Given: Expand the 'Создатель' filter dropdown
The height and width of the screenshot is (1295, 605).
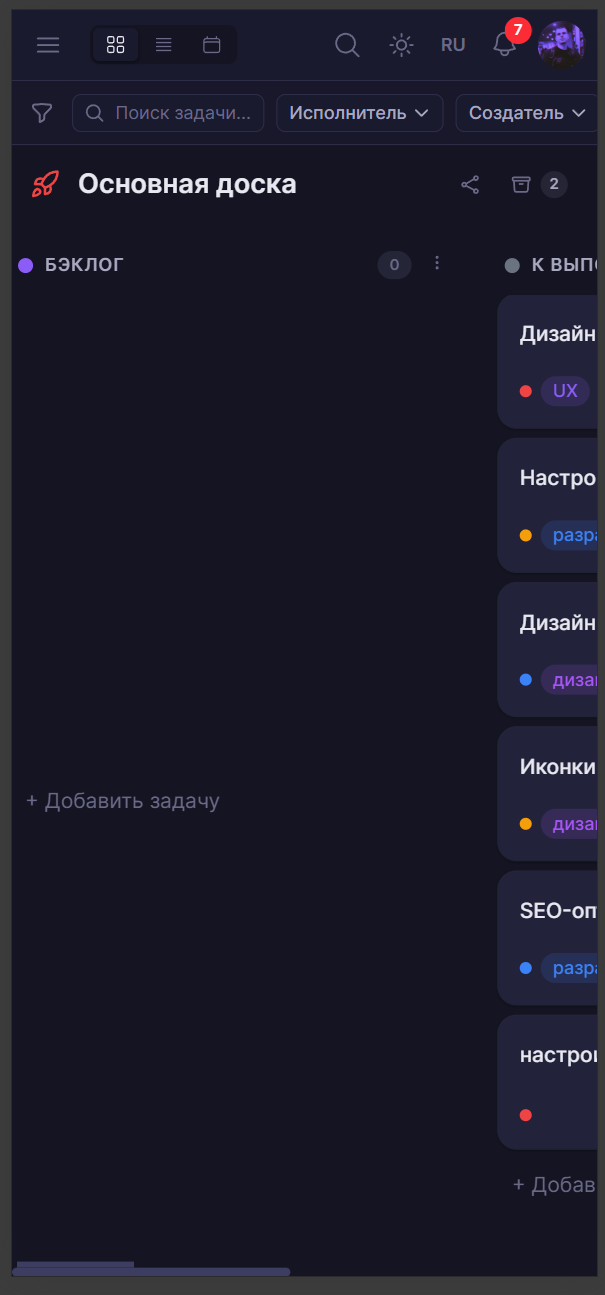Looking at the screenshot, I should (x=526, y=113).
